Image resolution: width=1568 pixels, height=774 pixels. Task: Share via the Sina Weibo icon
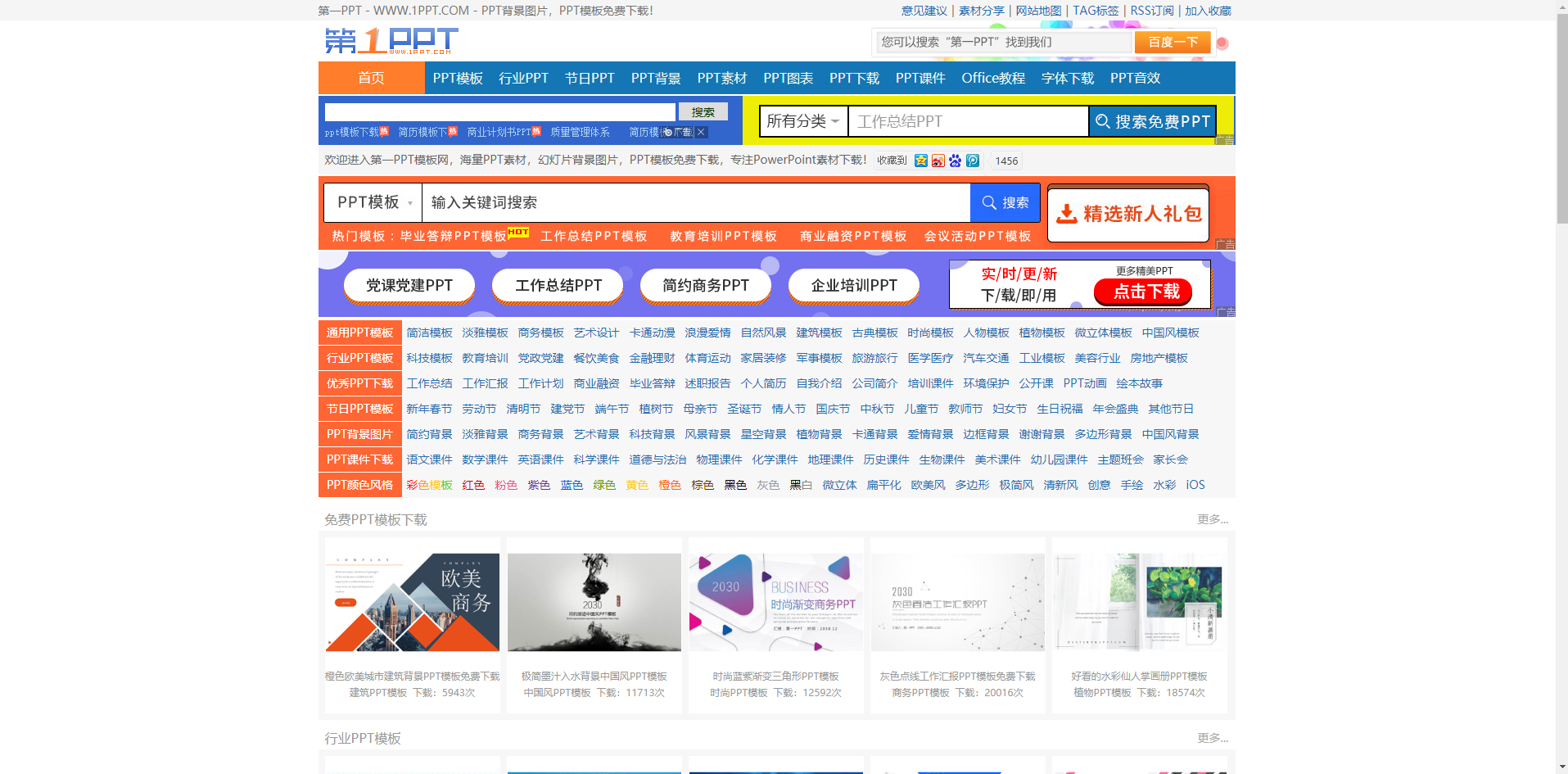click(938, 161)
